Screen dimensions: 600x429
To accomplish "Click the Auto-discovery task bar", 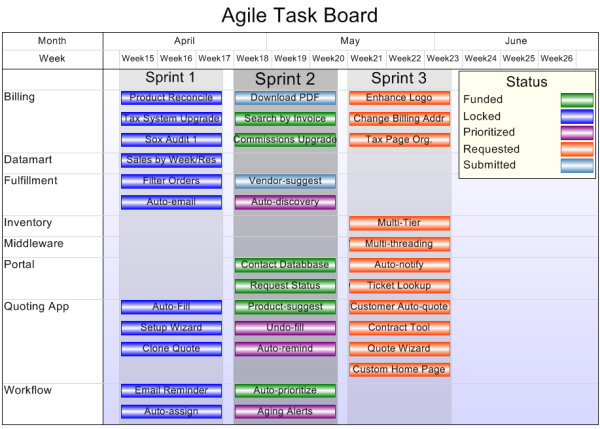I will click(285, 202).
